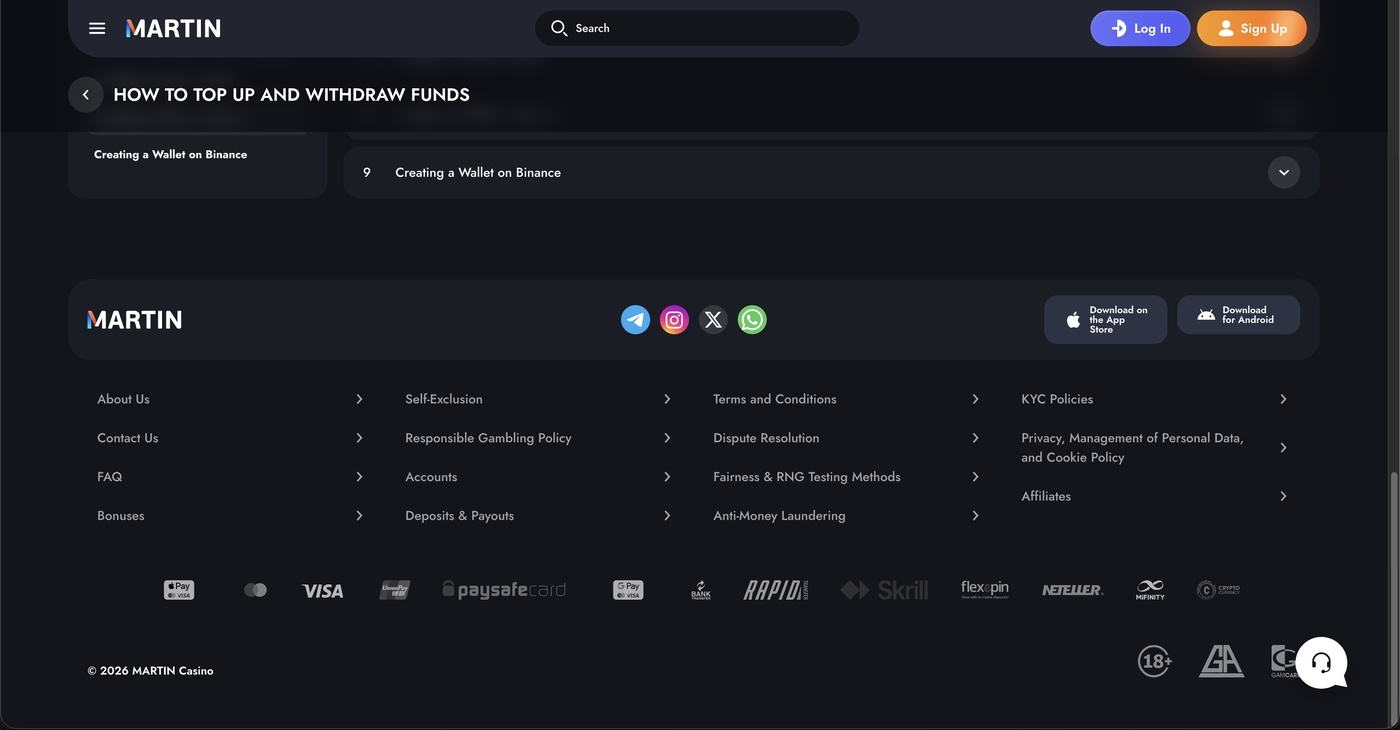1400x730 pixels.
Task: Click the chevron next to Terms and Conditions
Action: 975,399
